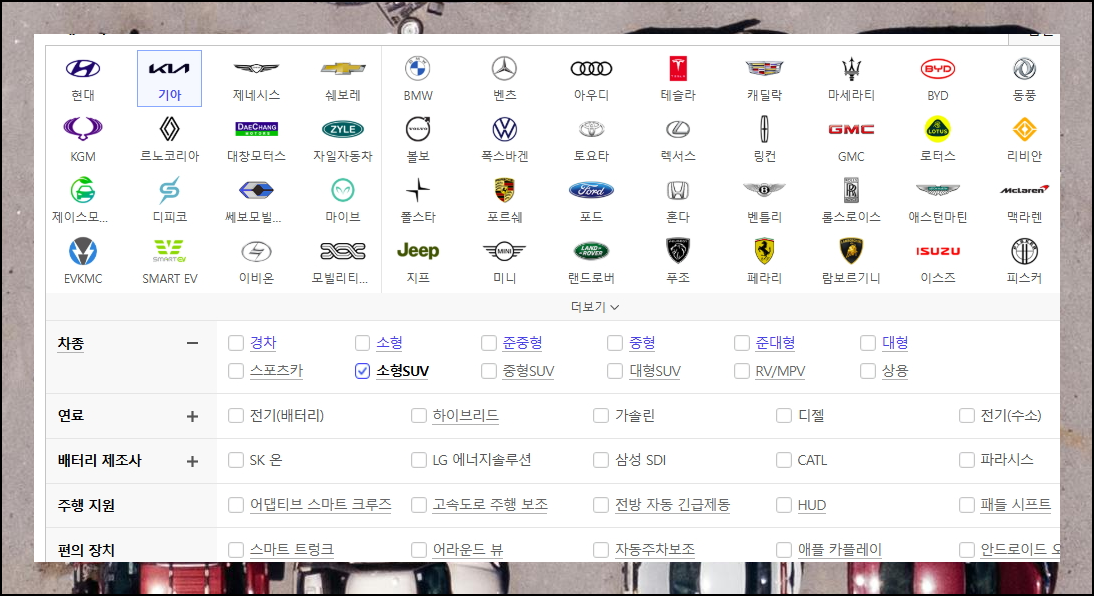Click the 파라시스 battery maker label
The image size is (1094, 596).
click(1007, 460)
